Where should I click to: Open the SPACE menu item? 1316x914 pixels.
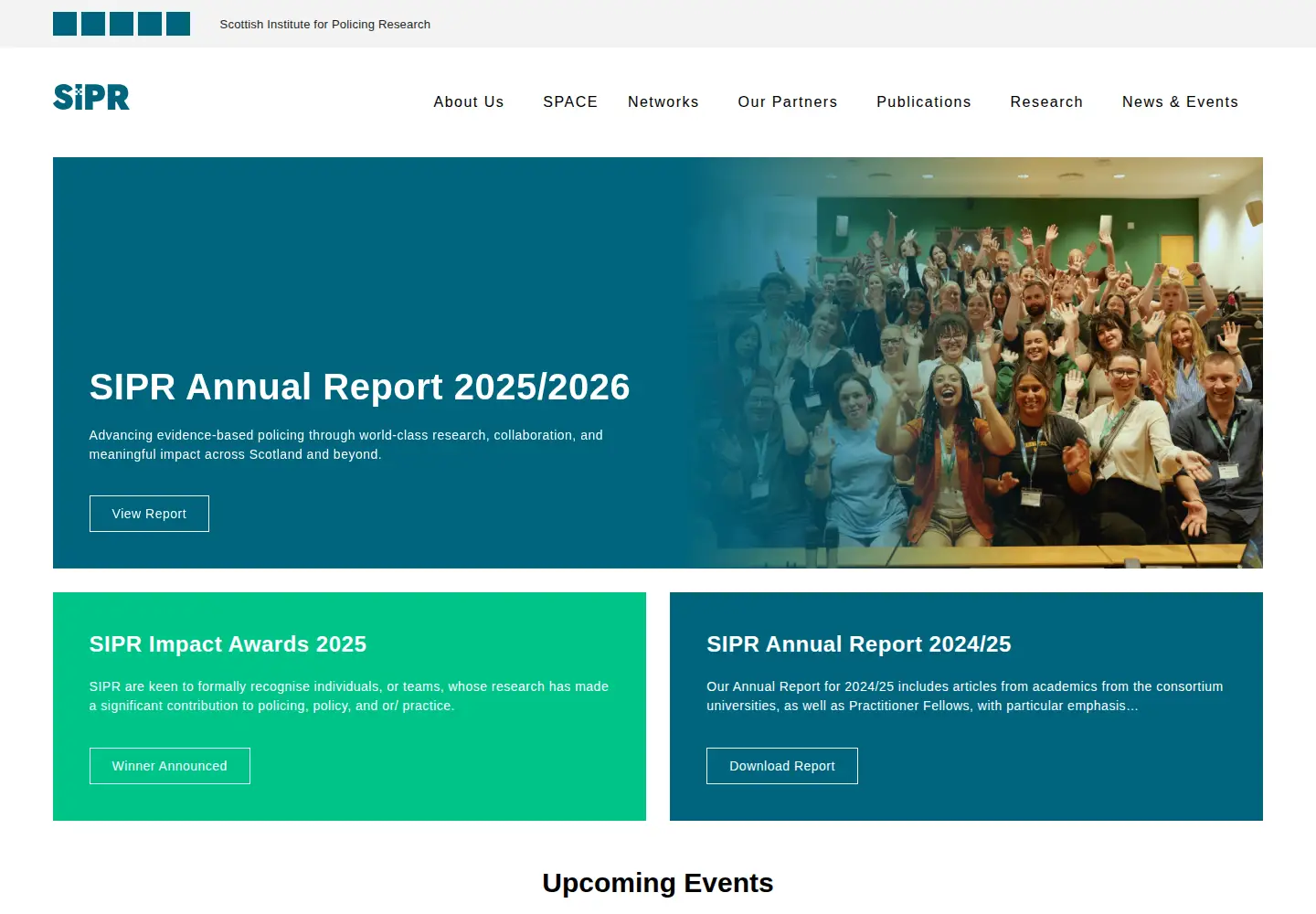coord(570,101)
